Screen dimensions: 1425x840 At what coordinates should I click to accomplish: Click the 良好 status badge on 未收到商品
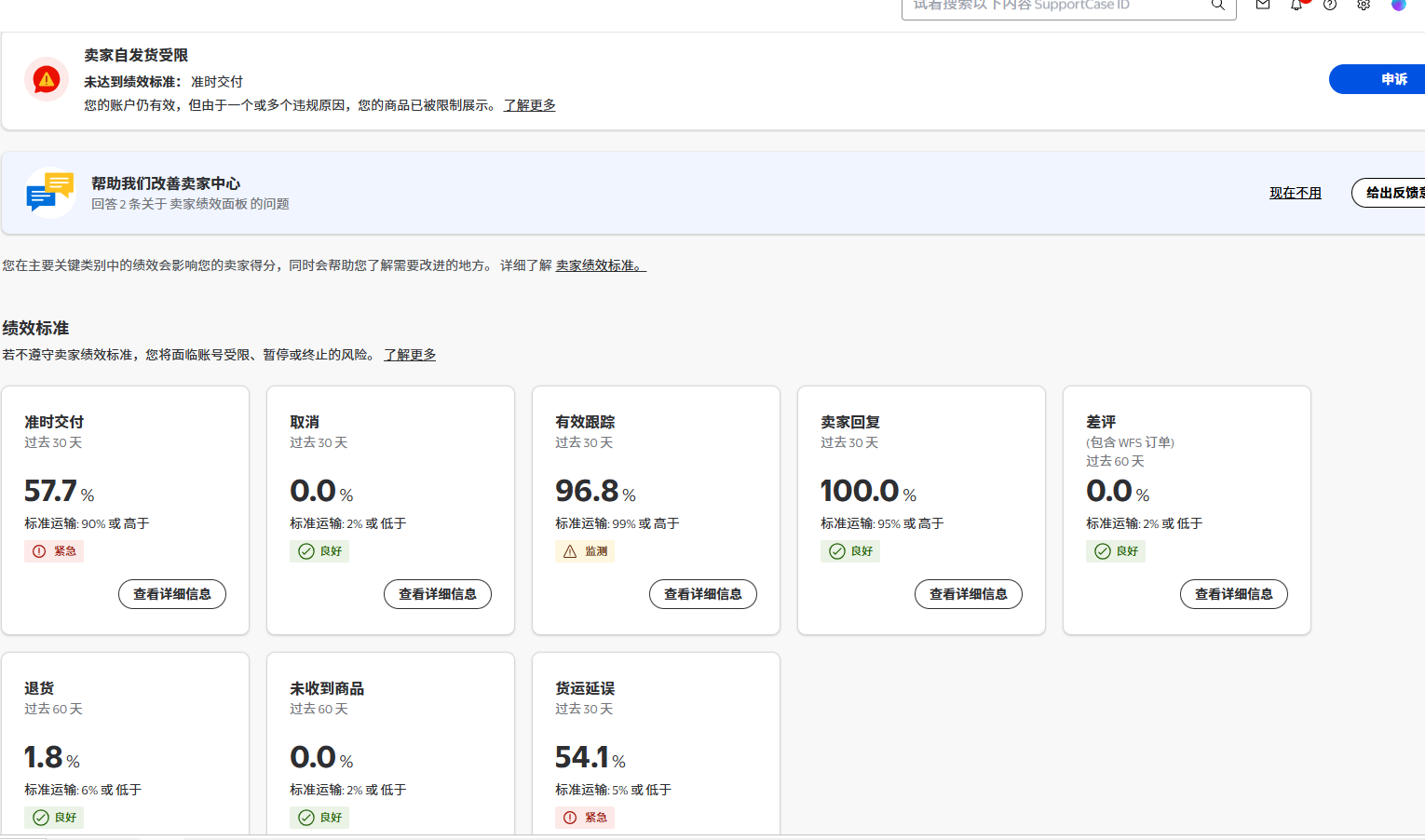click(319, 818)
